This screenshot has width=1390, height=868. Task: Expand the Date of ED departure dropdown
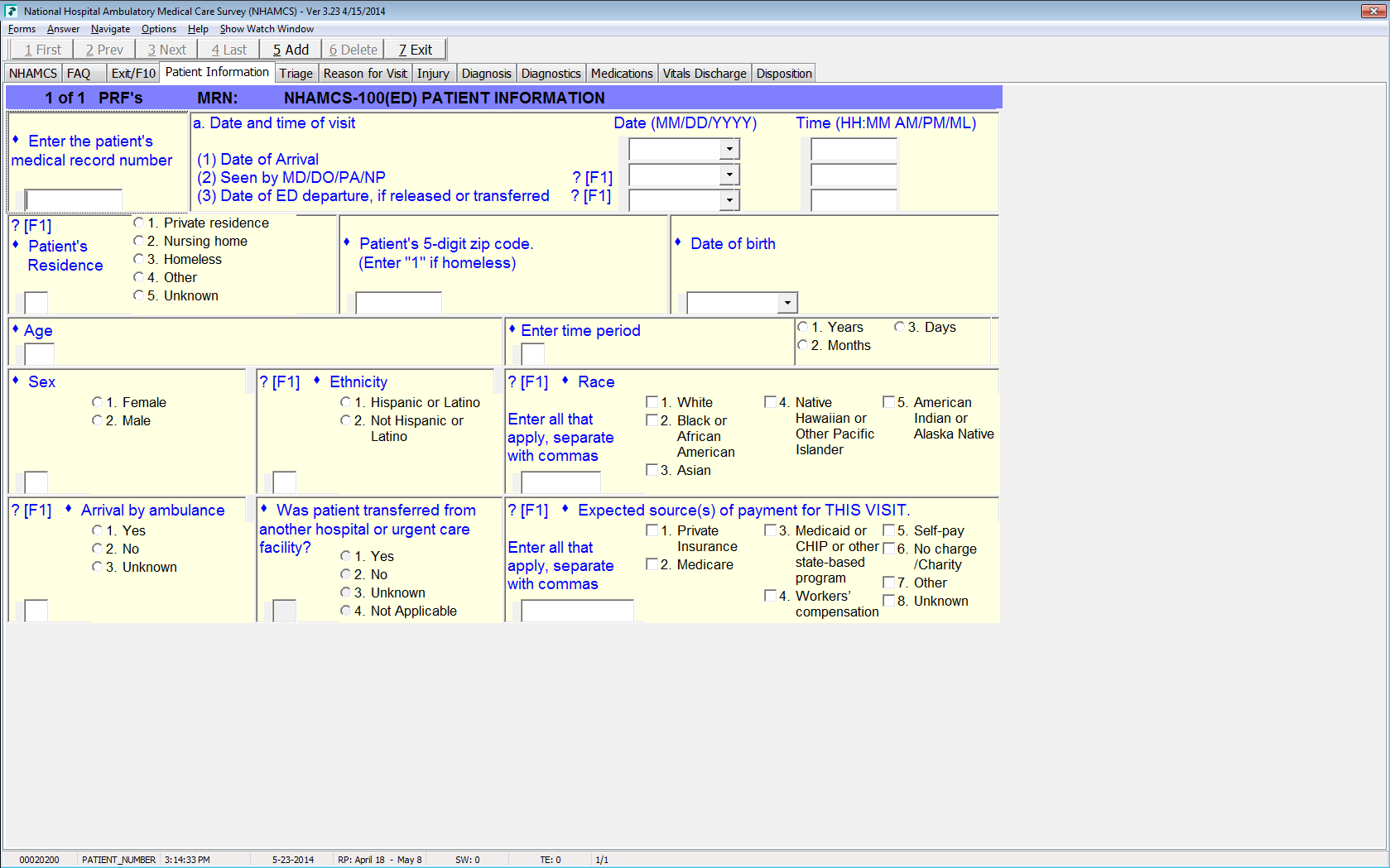tap(729, 200)
